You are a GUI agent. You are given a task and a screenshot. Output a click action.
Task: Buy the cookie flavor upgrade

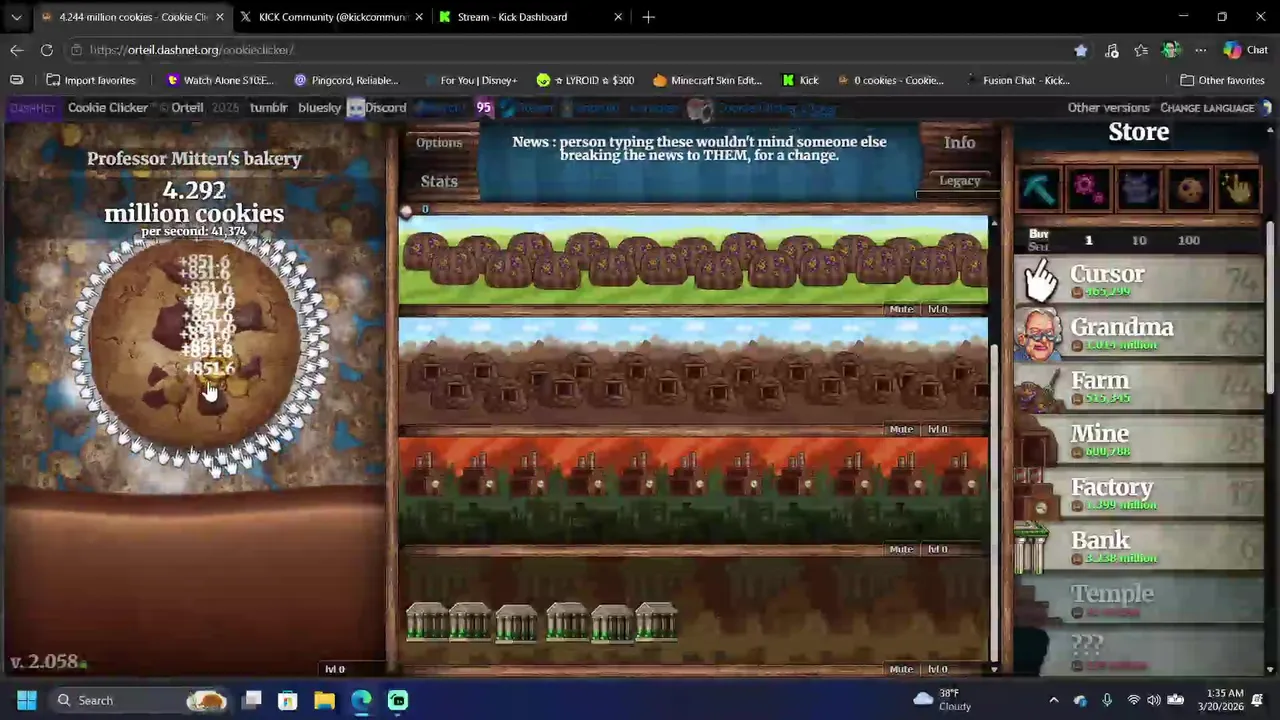(1188, 189)
